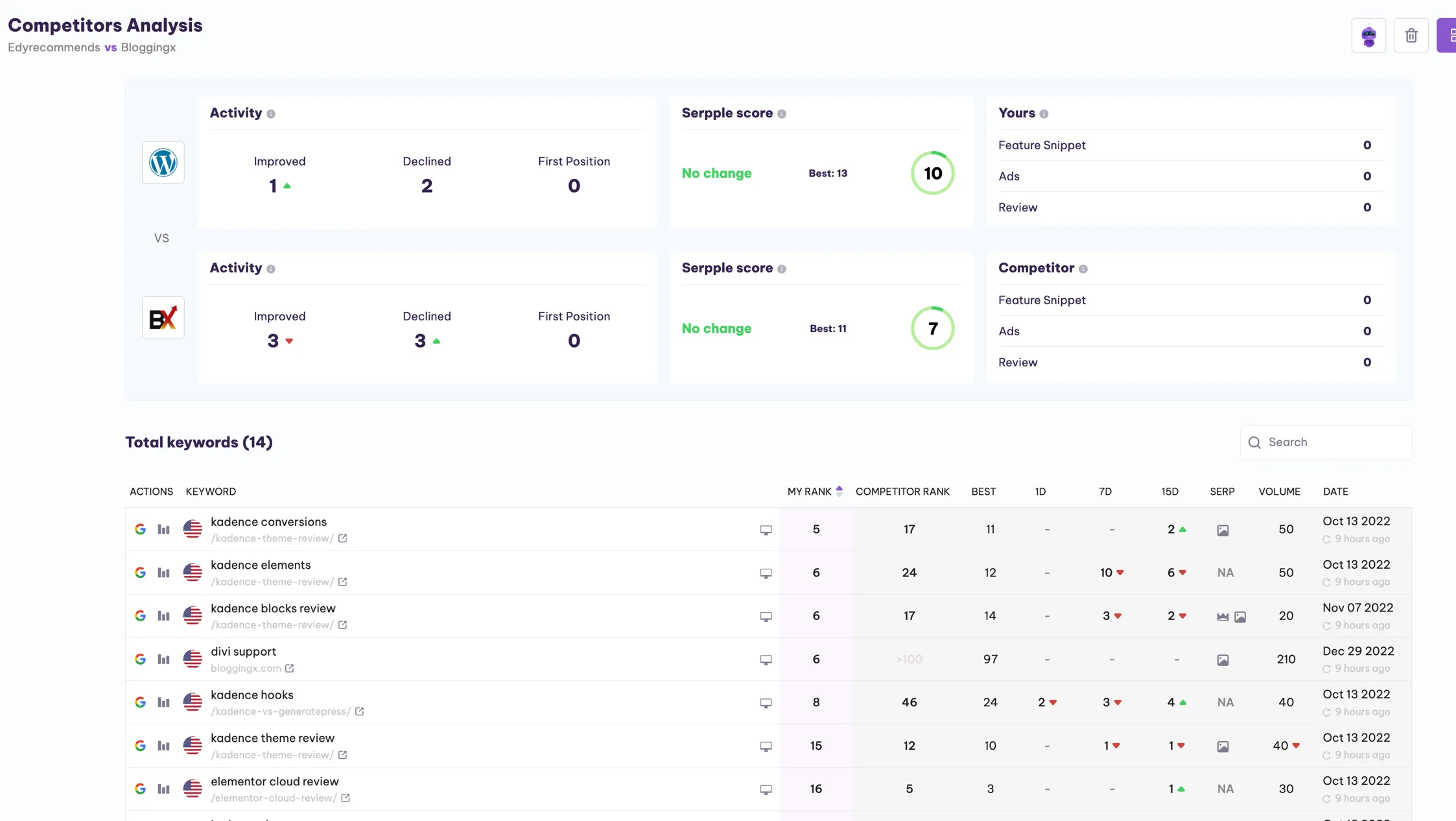The width and height of the screenshot is (1456, 821).
Task: Click the Serpple score circle showing 10
Action: tap(933, 173)
